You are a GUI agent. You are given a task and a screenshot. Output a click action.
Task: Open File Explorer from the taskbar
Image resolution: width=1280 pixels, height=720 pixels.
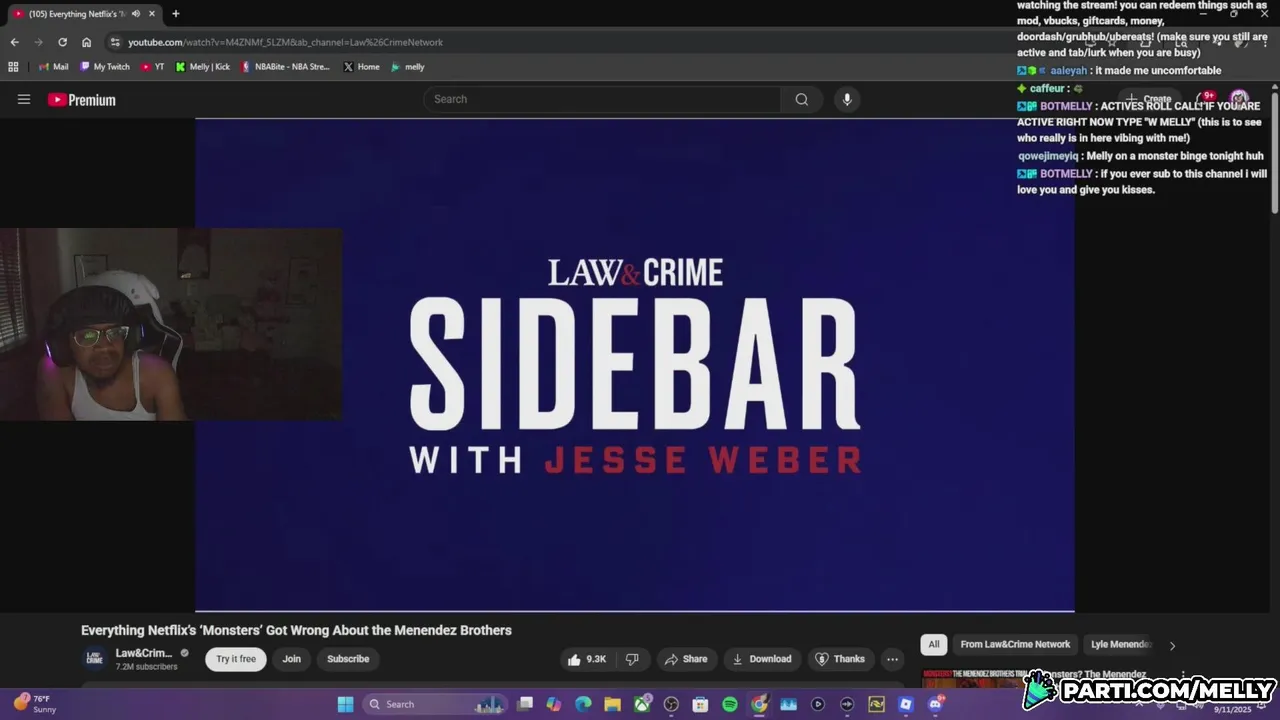(x=612, y=704)
